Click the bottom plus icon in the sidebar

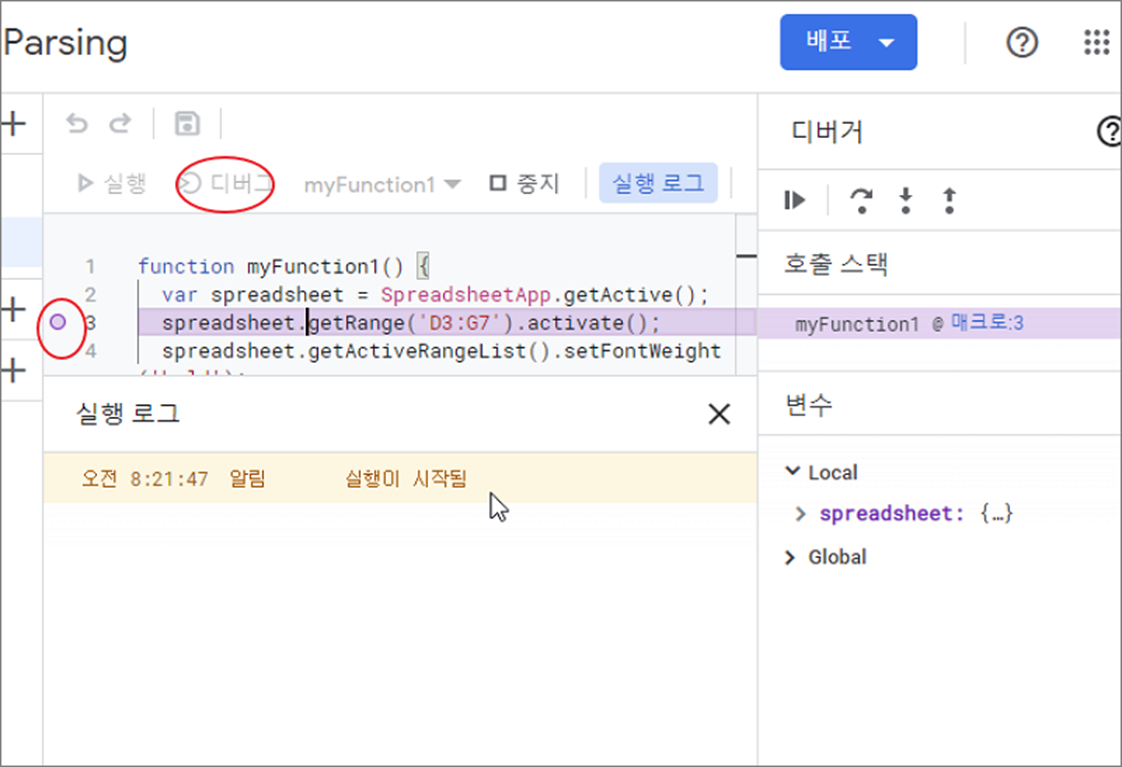coord(14,371)
